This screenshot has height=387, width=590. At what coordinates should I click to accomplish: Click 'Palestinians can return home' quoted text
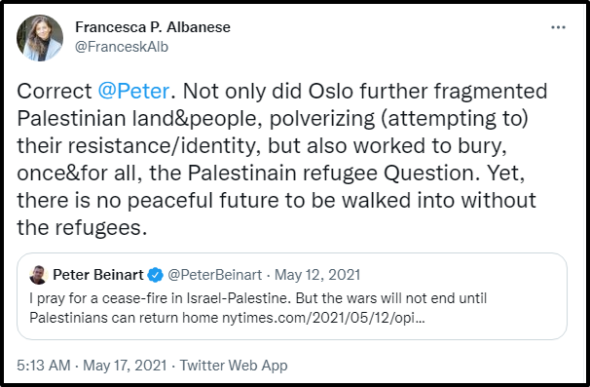123,318
